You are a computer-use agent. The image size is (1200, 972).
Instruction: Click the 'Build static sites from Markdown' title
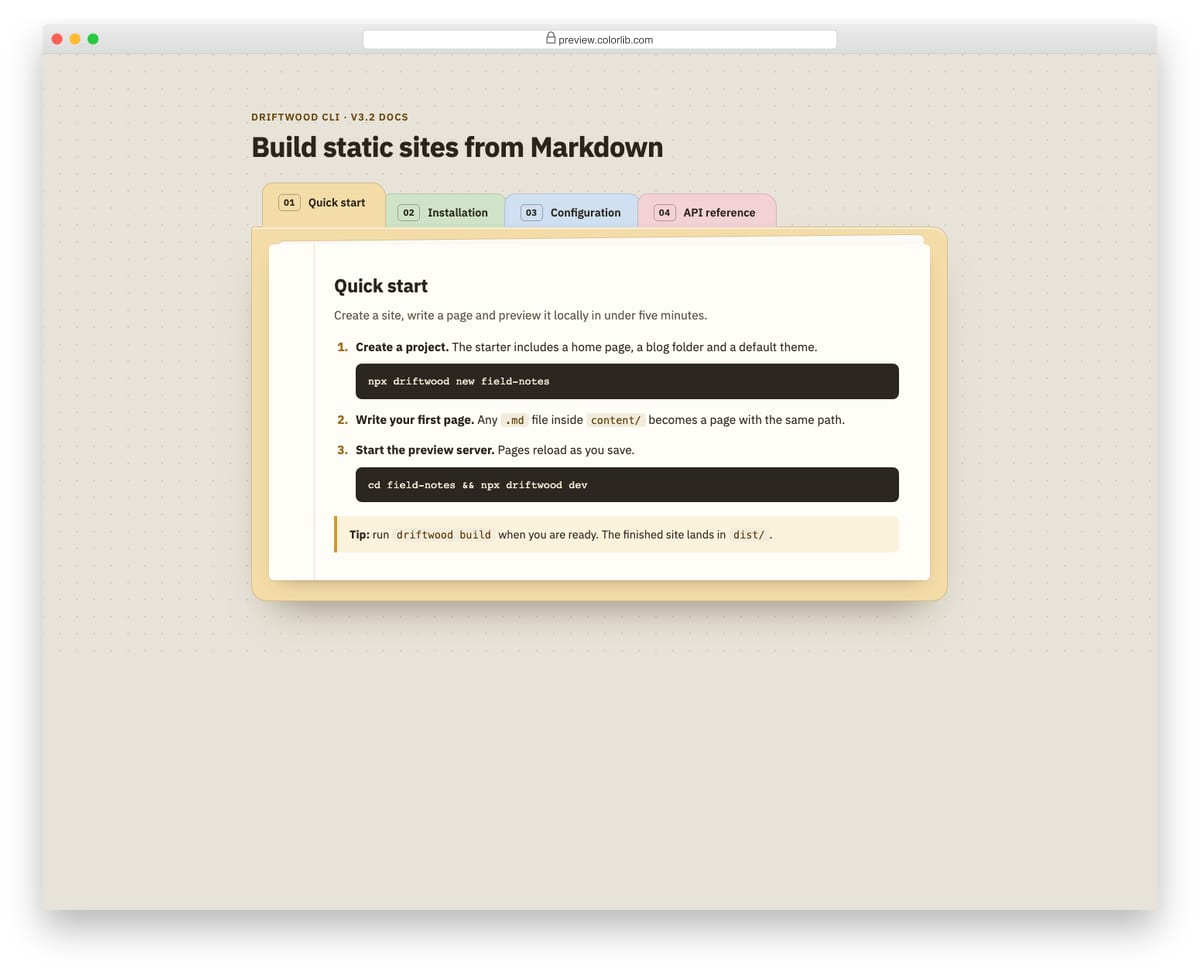tap(457, 147)
